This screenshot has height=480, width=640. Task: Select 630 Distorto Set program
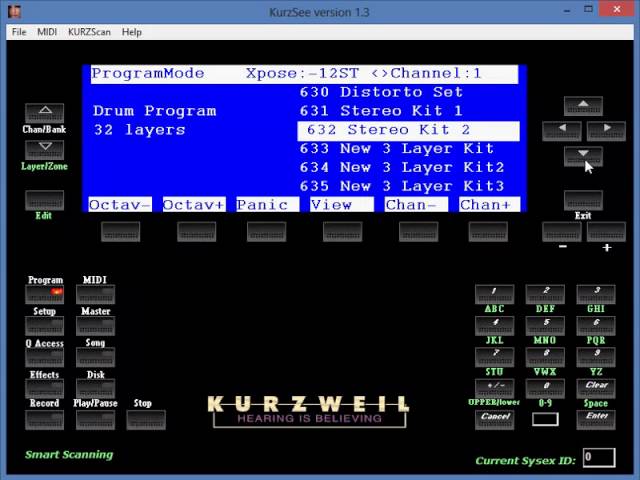[381, 92]
